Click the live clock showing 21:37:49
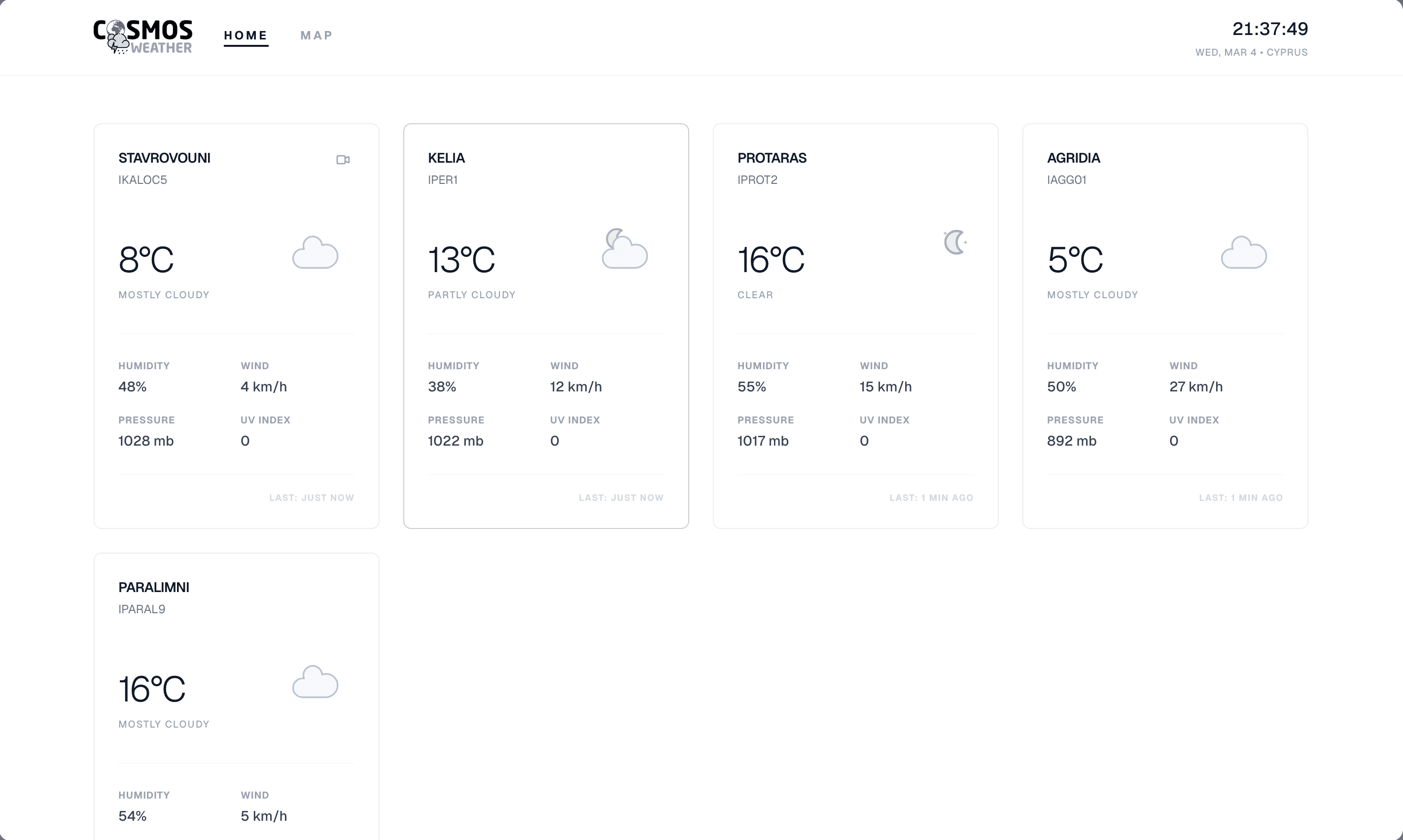 click(x=1269, y=29)
